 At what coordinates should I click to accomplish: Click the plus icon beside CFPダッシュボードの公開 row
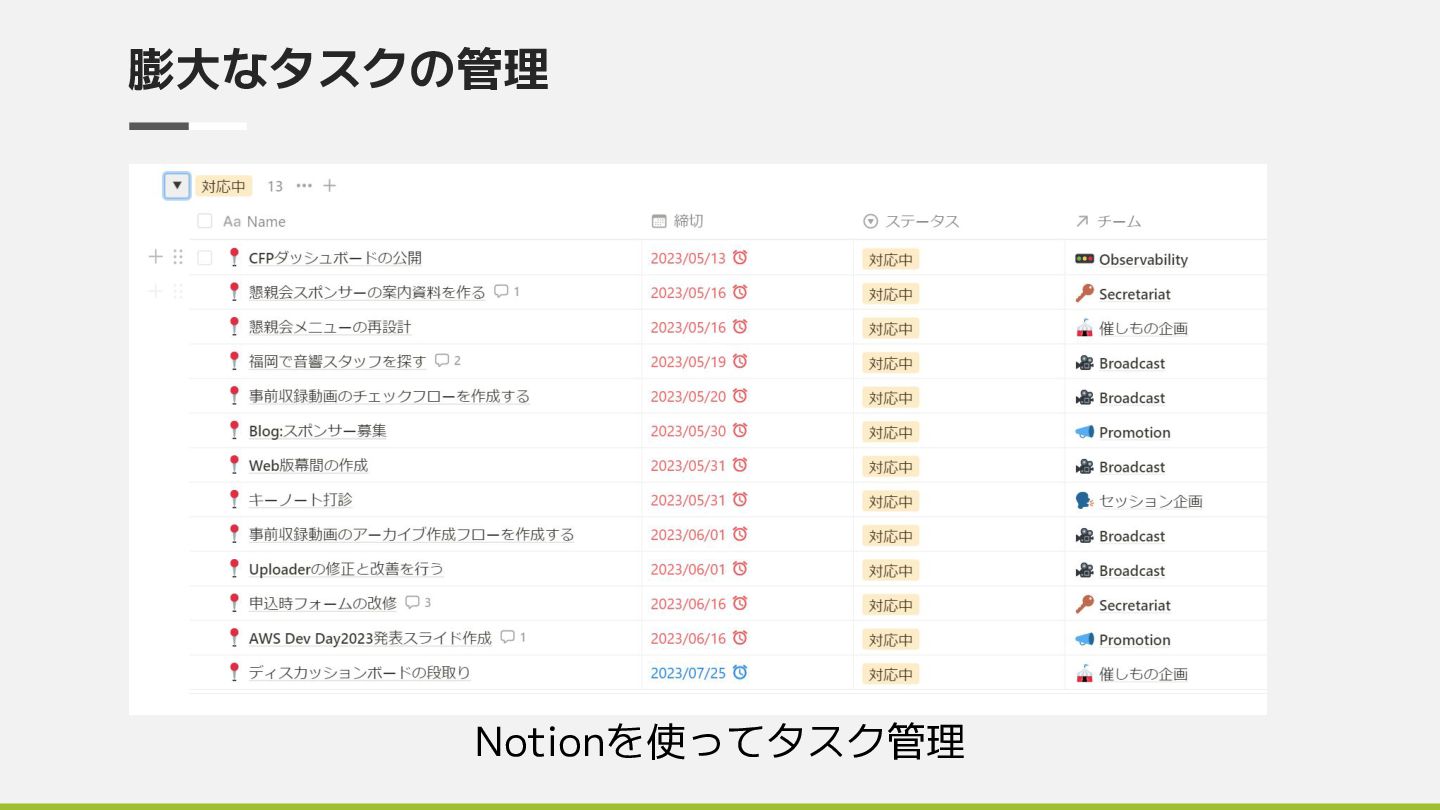(155, 257)
